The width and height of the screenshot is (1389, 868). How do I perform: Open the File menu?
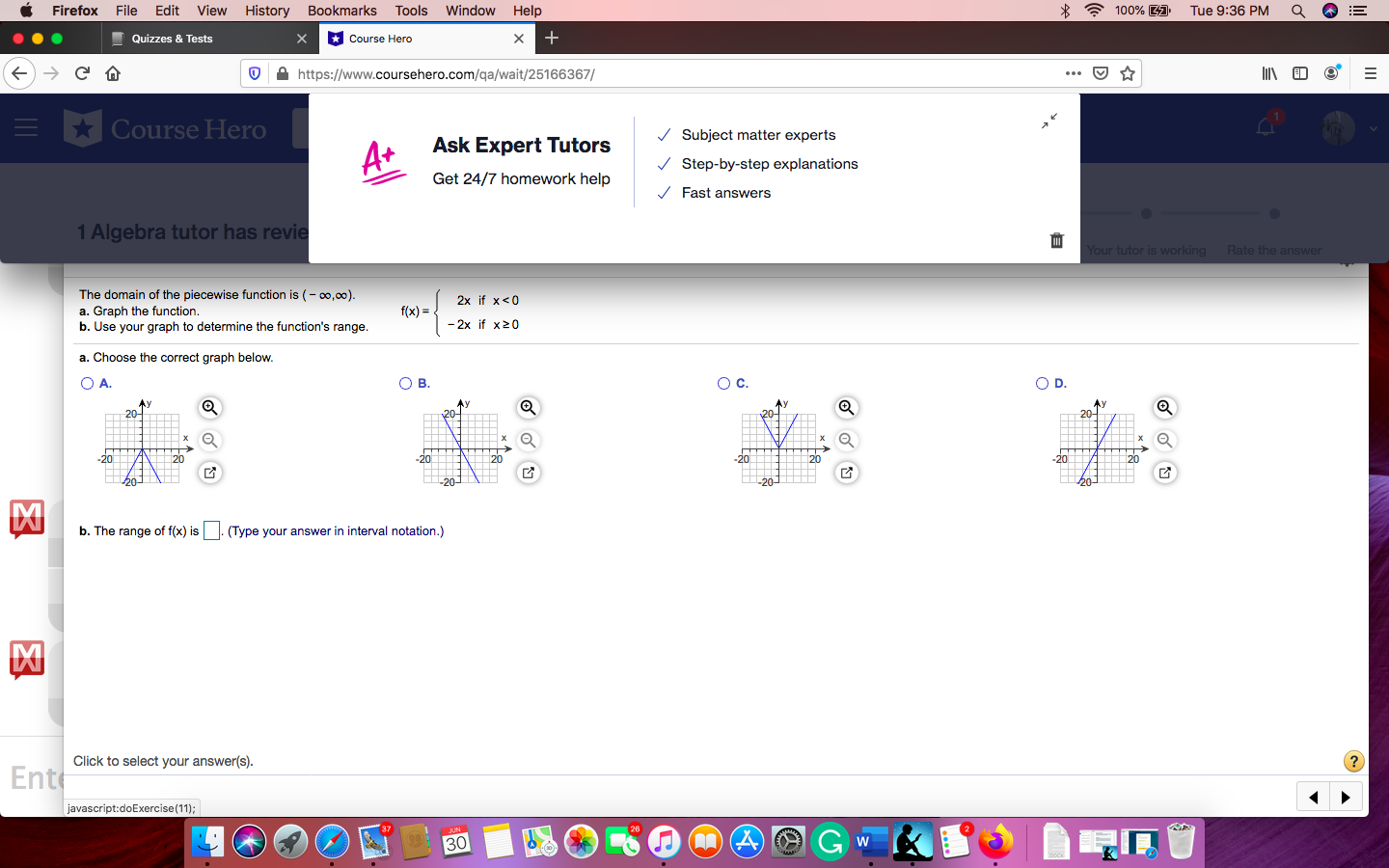tap(126, 11)
